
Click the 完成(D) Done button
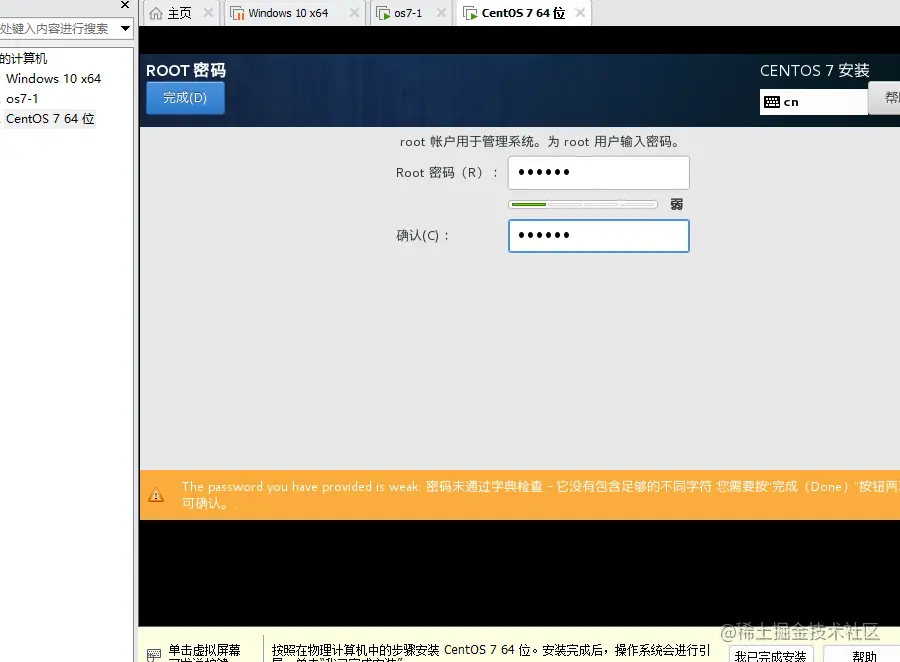pos(185,98)
